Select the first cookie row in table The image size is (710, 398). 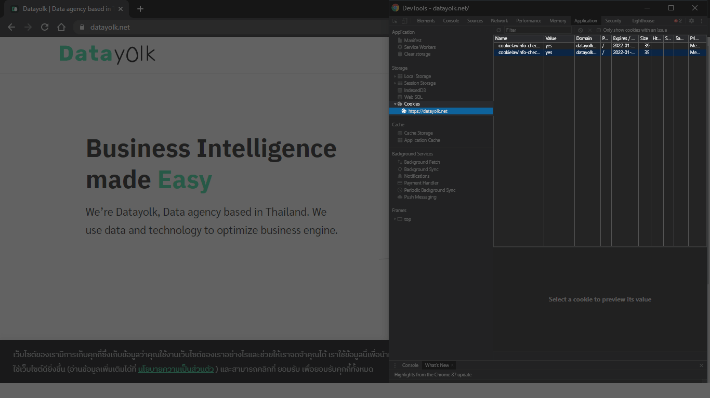tap(600, 46)
